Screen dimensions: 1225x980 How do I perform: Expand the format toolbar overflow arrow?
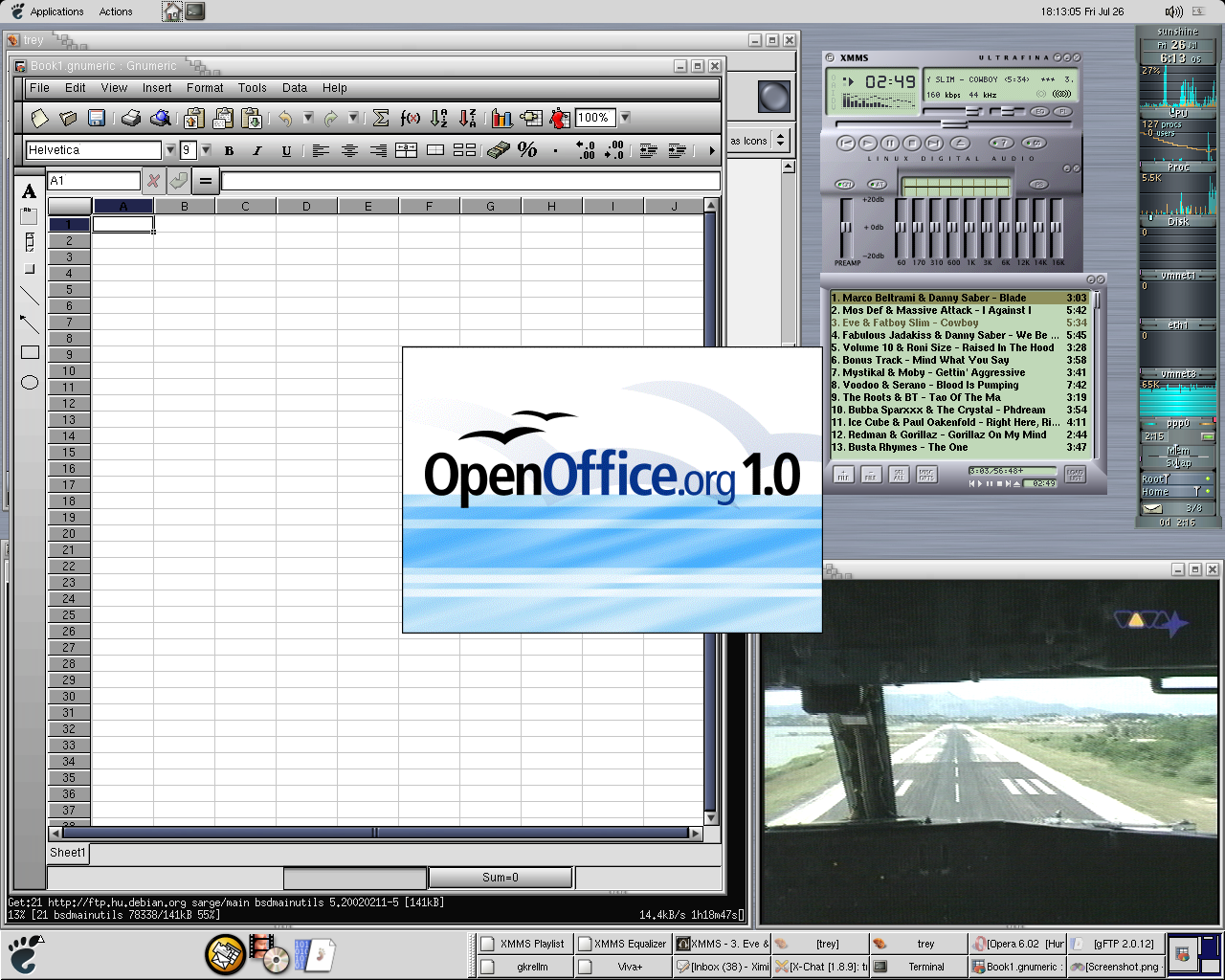pos(711,150)
